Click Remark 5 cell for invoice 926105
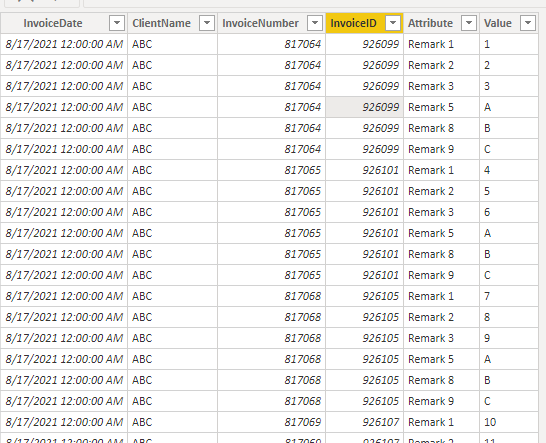Image resolution: width=546 pixels, height=443 pixels. [x=442, y=359]
